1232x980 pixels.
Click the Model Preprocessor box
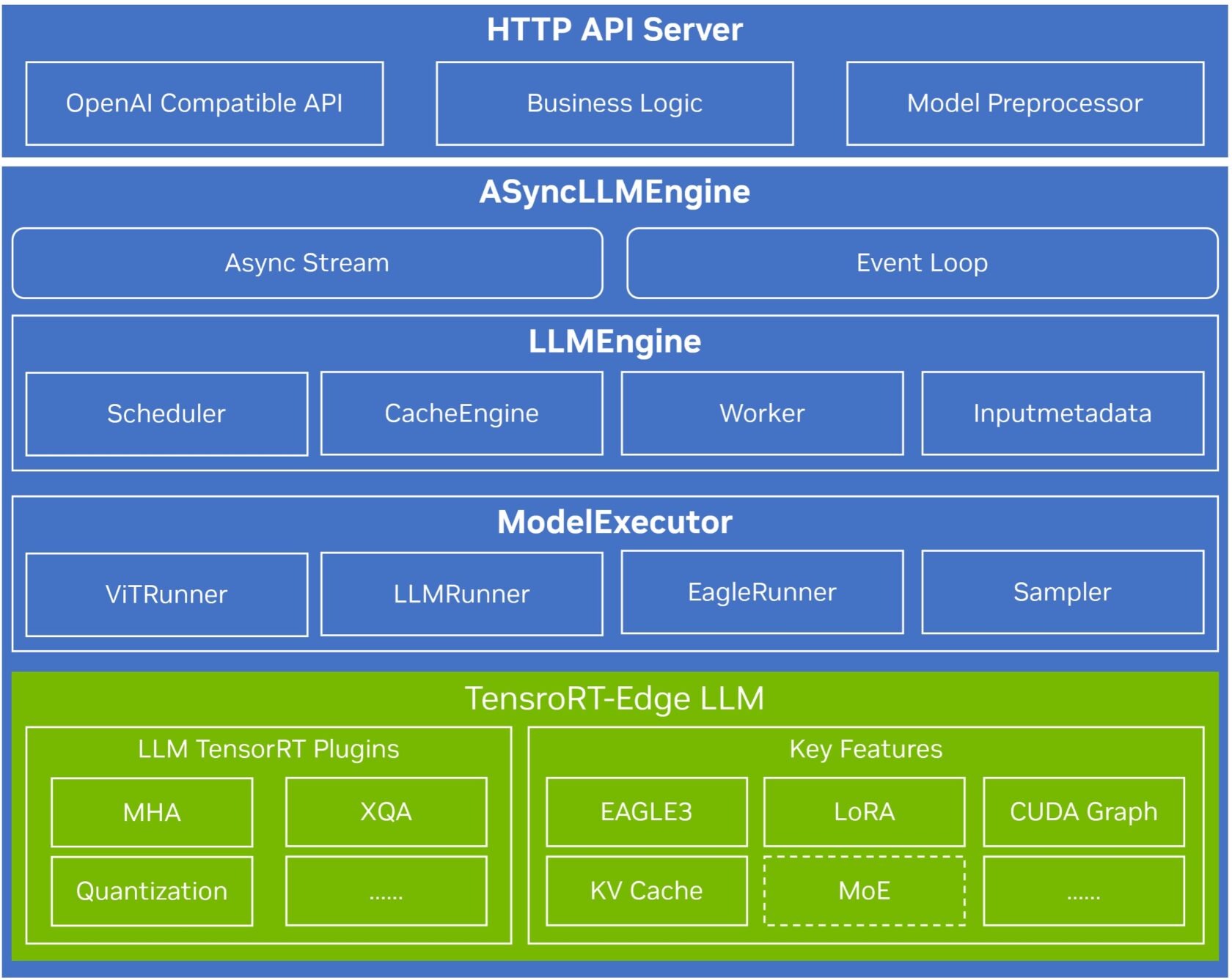pyautogui.click(x=1024, y=103)
